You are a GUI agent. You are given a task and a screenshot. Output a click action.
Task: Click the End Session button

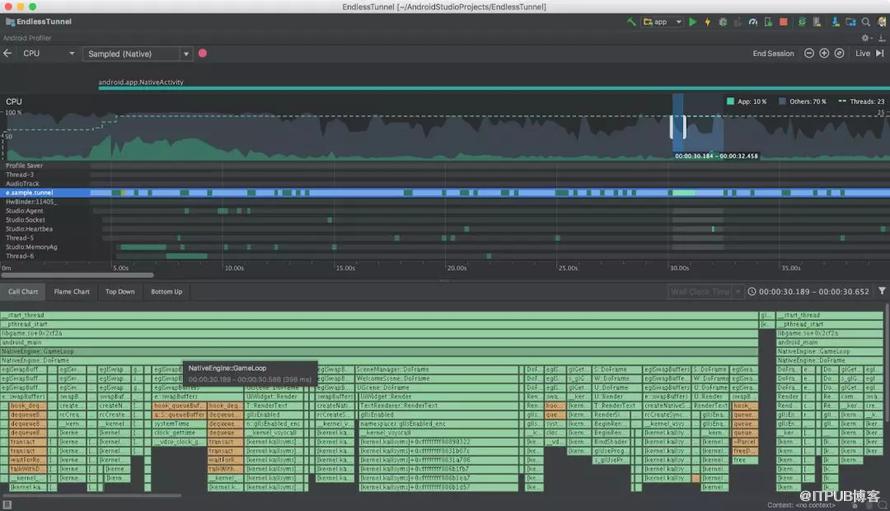(773, 53)
